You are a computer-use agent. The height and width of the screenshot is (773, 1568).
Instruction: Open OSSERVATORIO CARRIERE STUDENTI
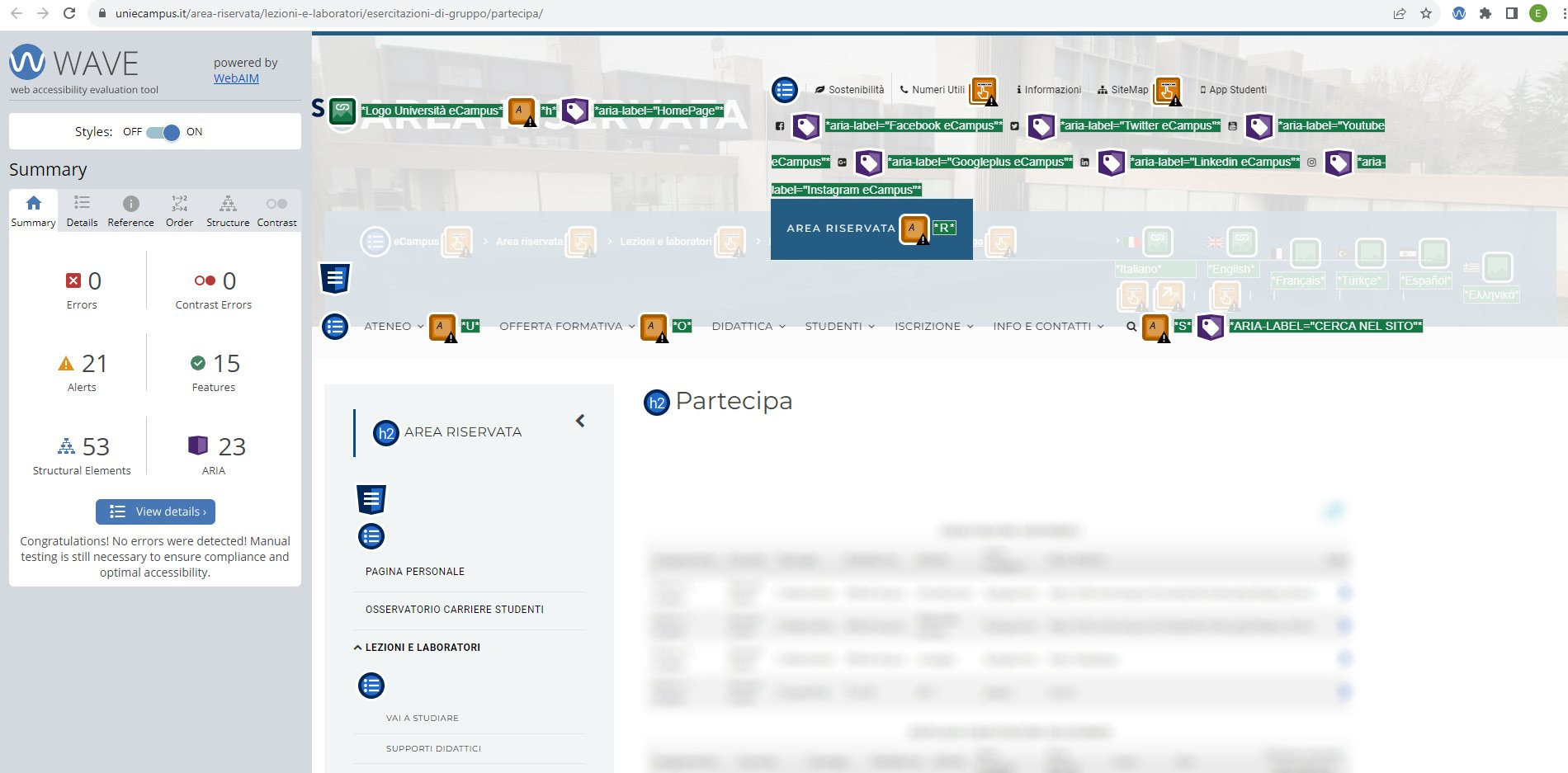[455, 610]
